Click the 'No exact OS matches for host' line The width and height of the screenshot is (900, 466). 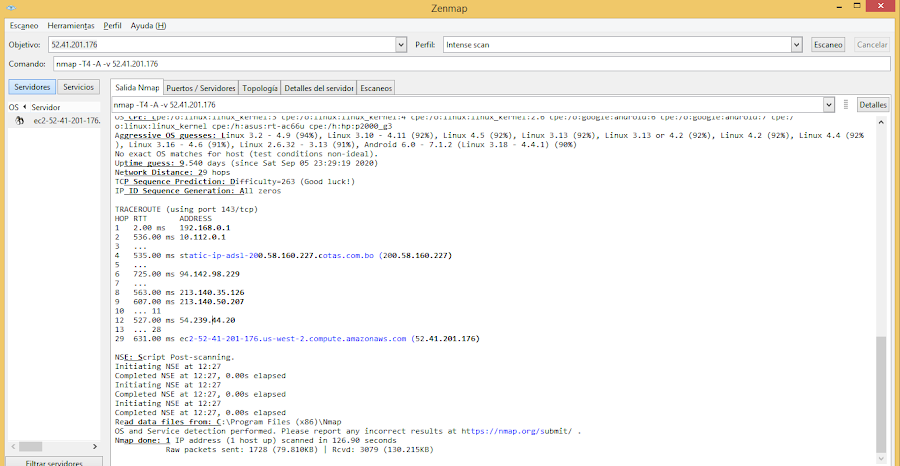point(246,154)
